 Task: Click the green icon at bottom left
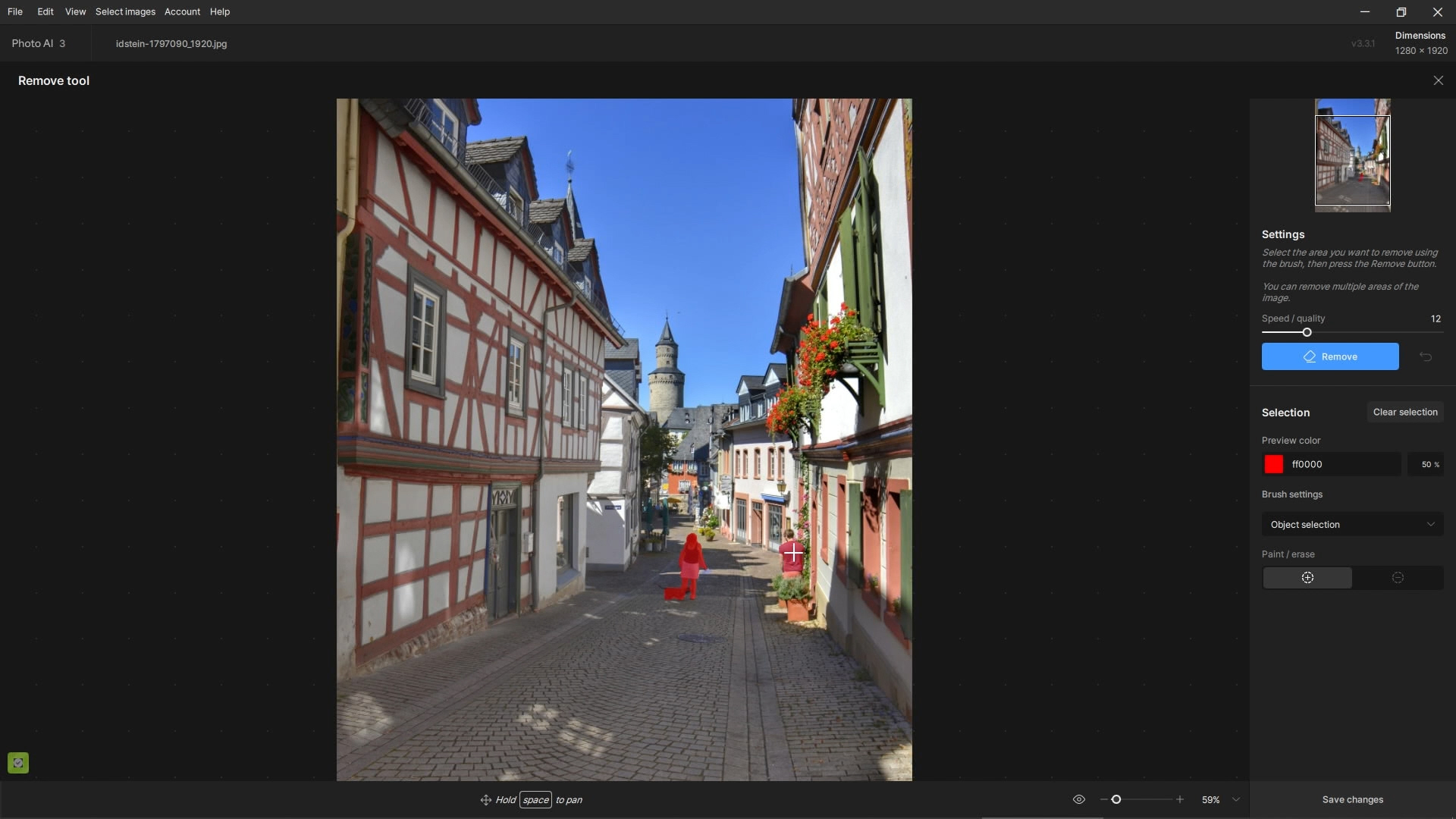18,762
